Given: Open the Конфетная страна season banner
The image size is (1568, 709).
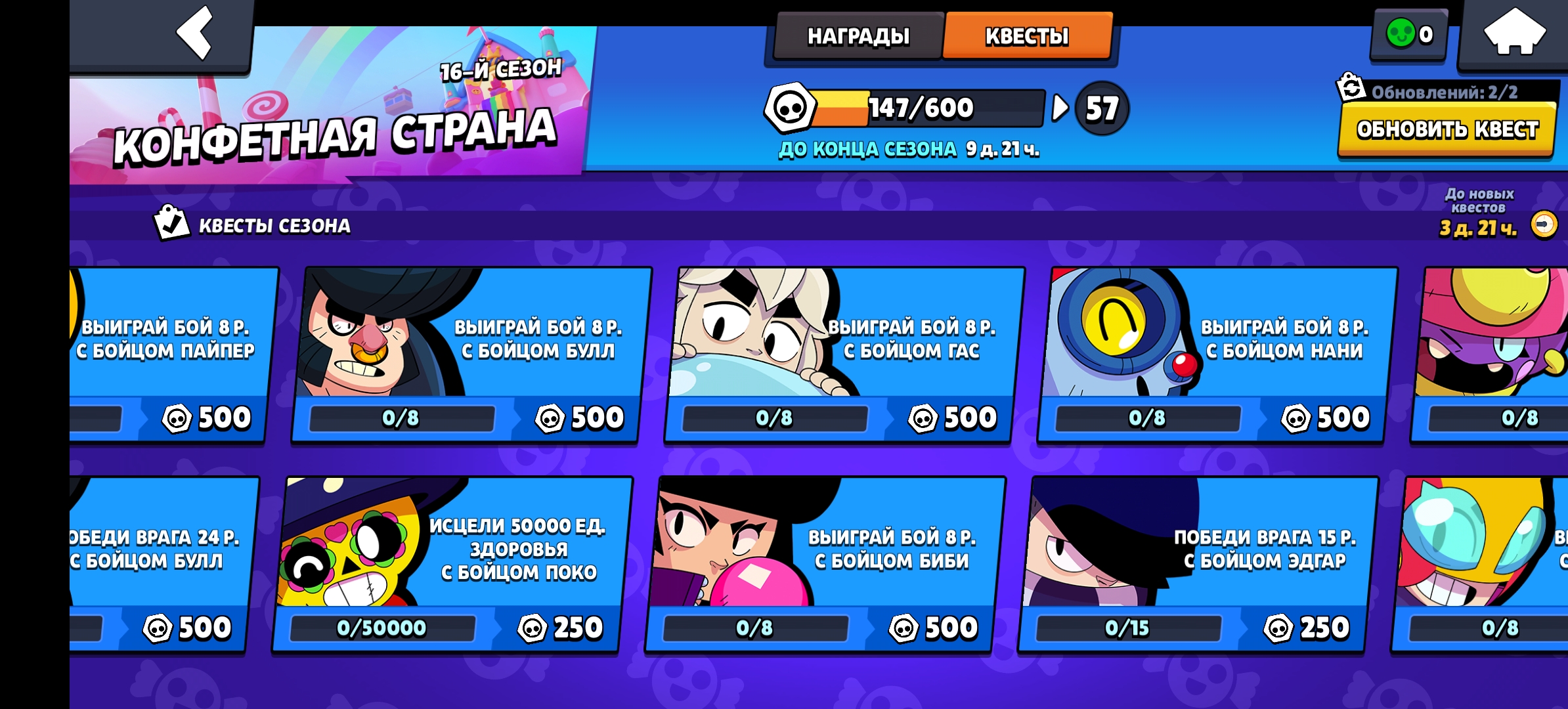Looking at the screenshot, I should point(328,105).
